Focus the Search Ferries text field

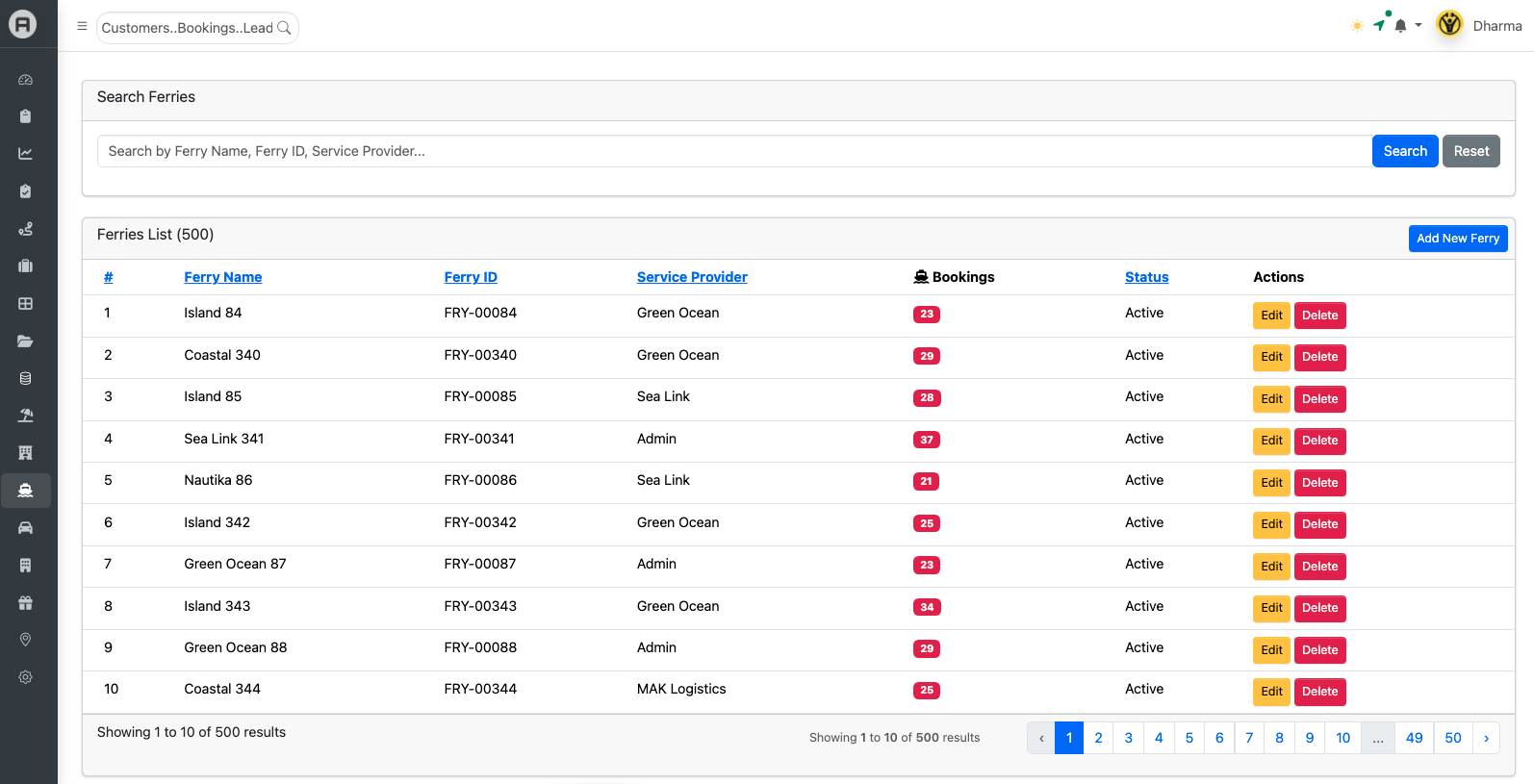734,151
